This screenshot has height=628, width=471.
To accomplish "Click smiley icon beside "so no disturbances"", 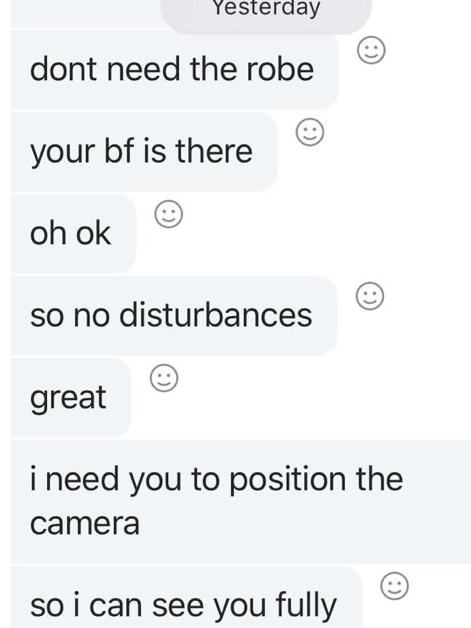I will click(x=370, y=296).
